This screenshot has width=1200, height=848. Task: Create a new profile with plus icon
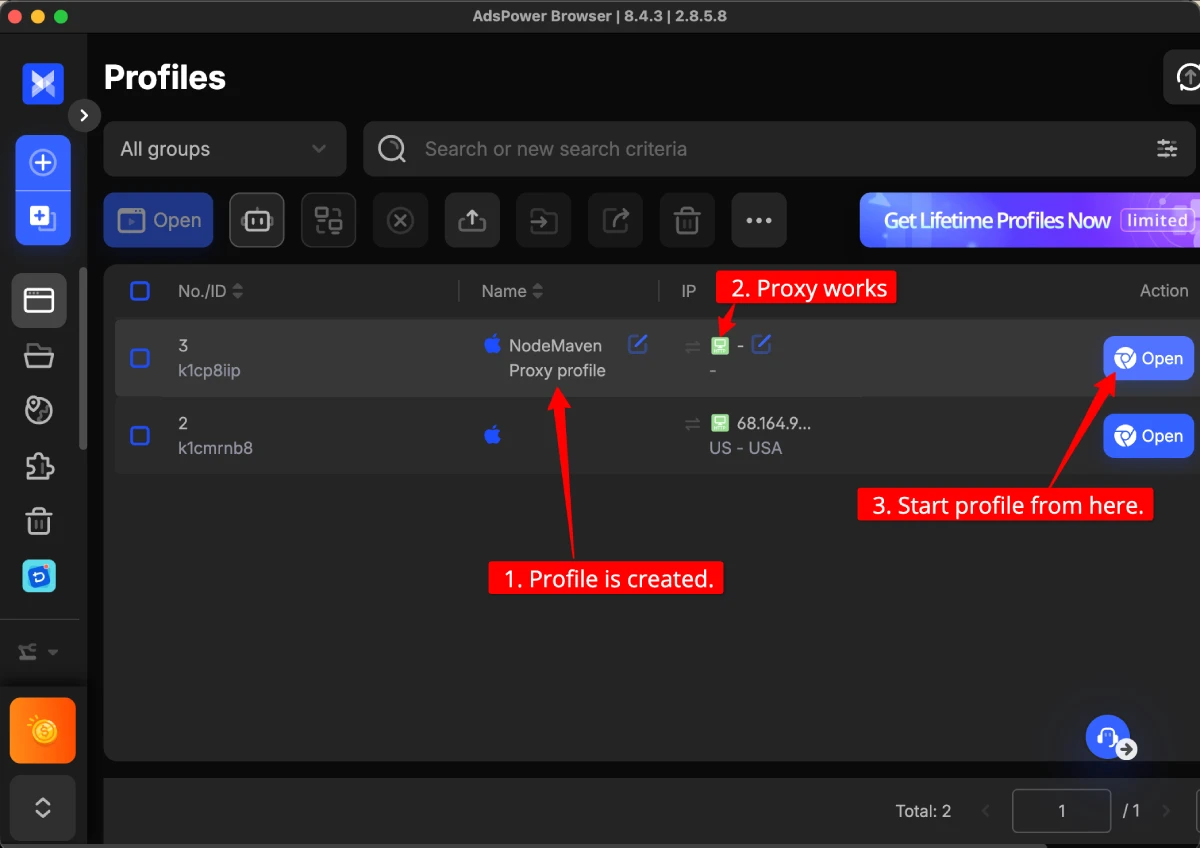click(x=43, y=163)
